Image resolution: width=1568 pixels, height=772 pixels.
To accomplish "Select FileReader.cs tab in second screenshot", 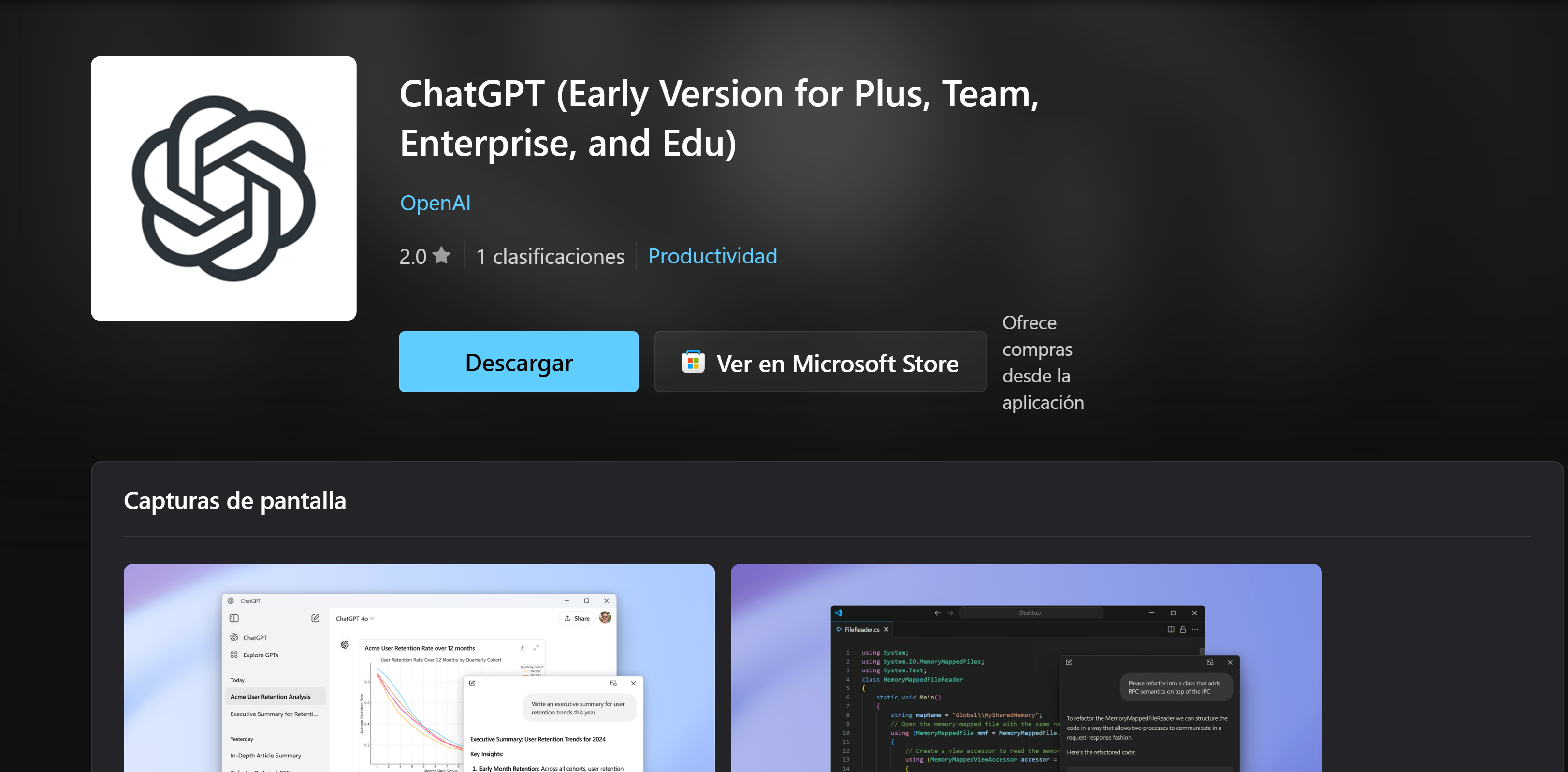I will pos(861,629).
